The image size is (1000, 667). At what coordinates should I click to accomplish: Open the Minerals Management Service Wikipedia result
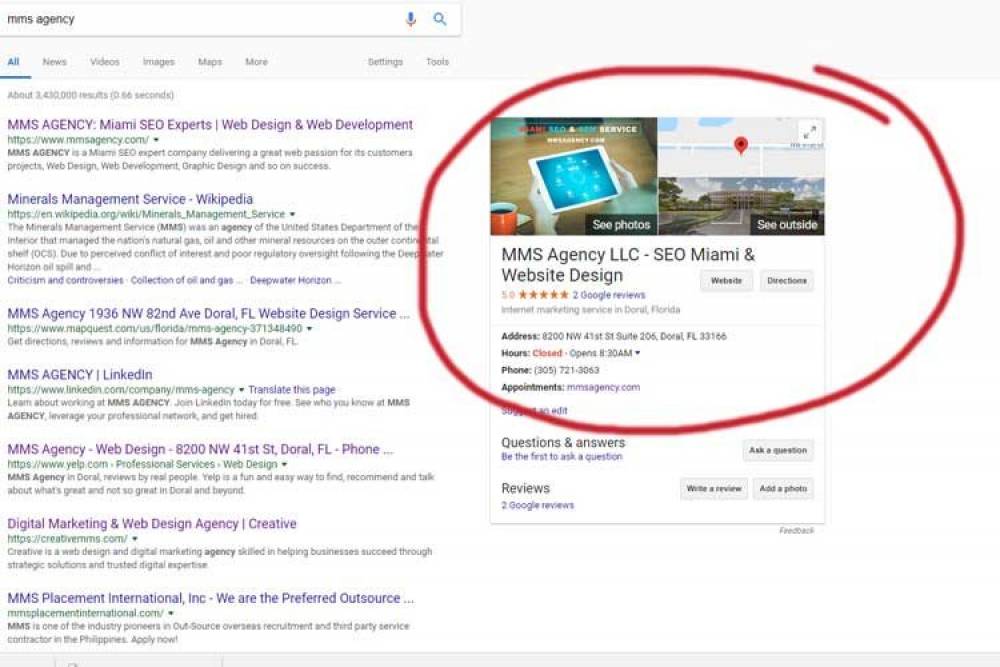(130, 199)
